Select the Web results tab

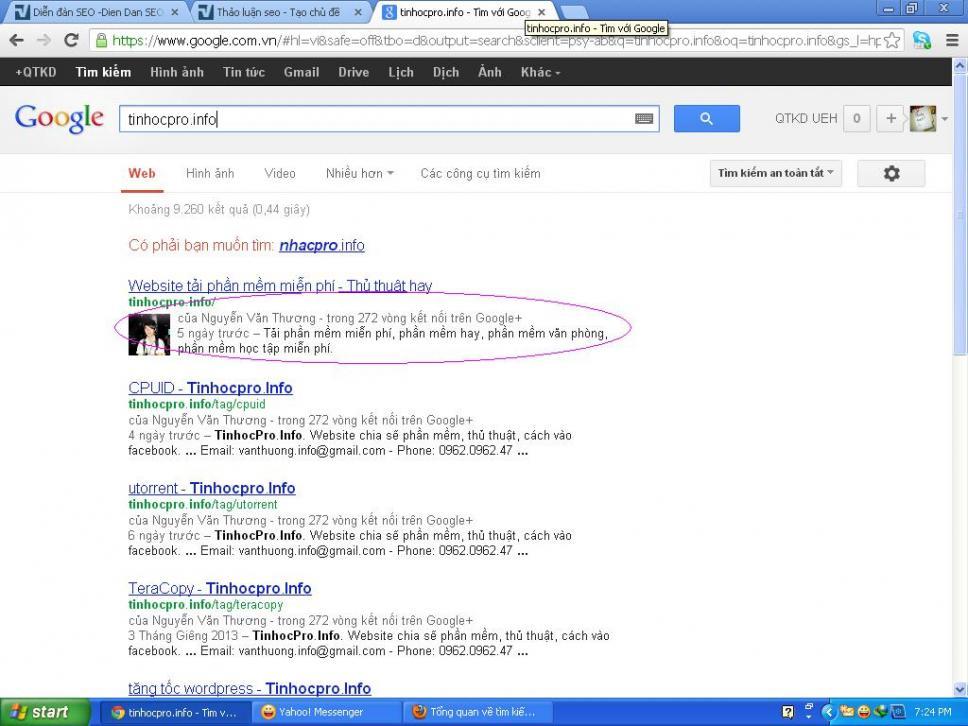[x=142, y=173]
